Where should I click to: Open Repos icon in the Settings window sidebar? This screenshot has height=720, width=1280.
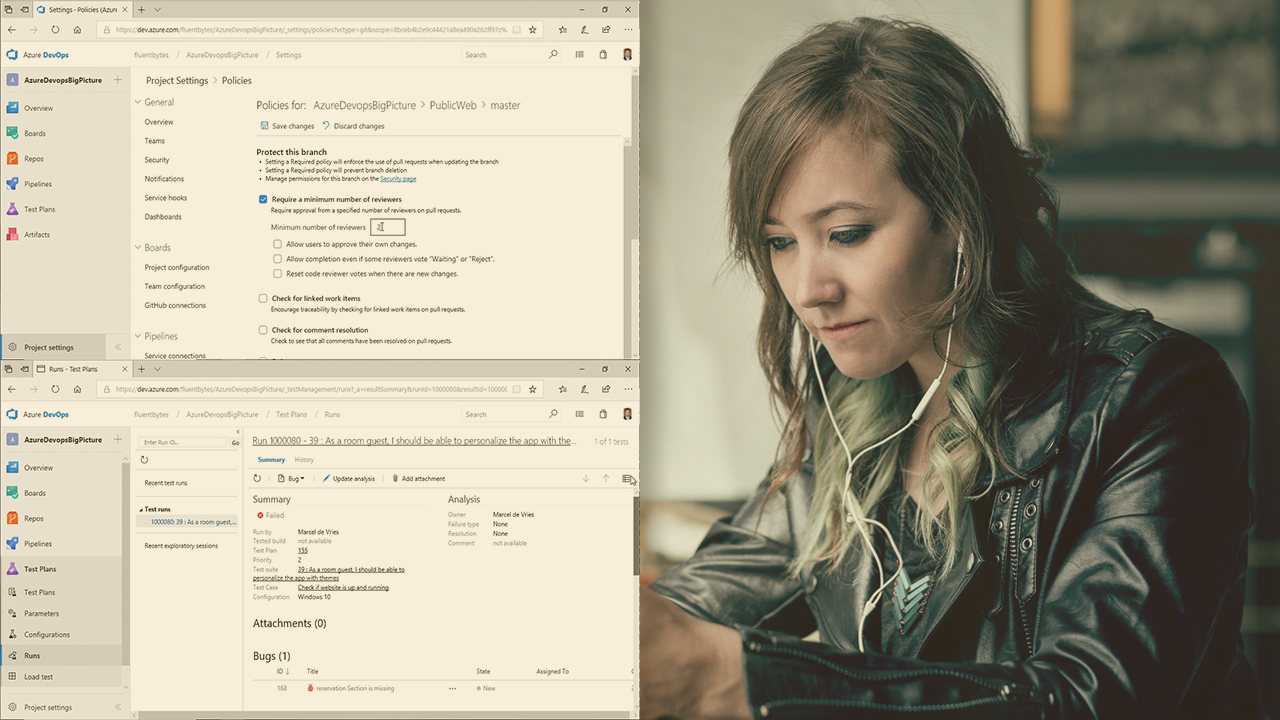[x=12, y=158]
